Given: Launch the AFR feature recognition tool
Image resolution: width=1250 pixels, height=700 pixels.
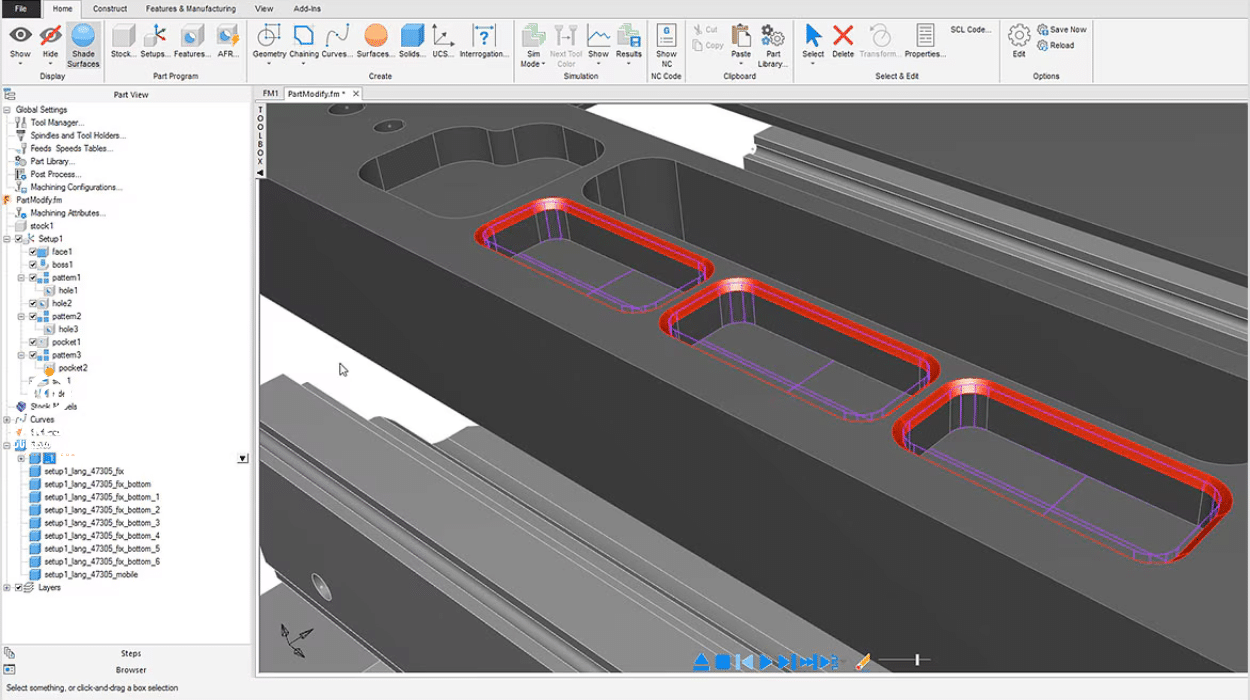Looking at the screenshot, I should click(228, 41).
